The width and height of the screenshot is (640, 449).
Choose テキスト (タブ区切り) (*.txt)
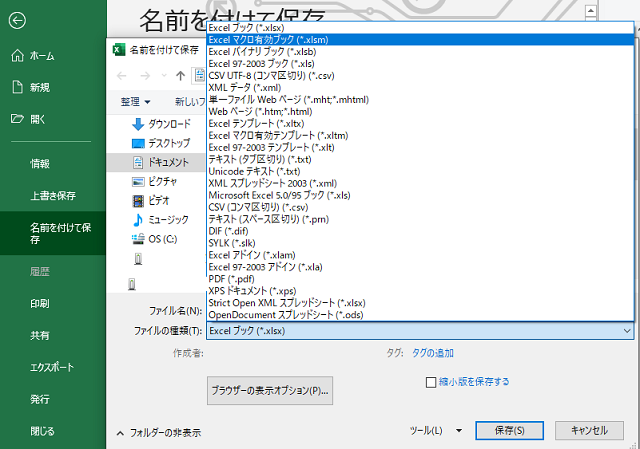pos(420,160)
